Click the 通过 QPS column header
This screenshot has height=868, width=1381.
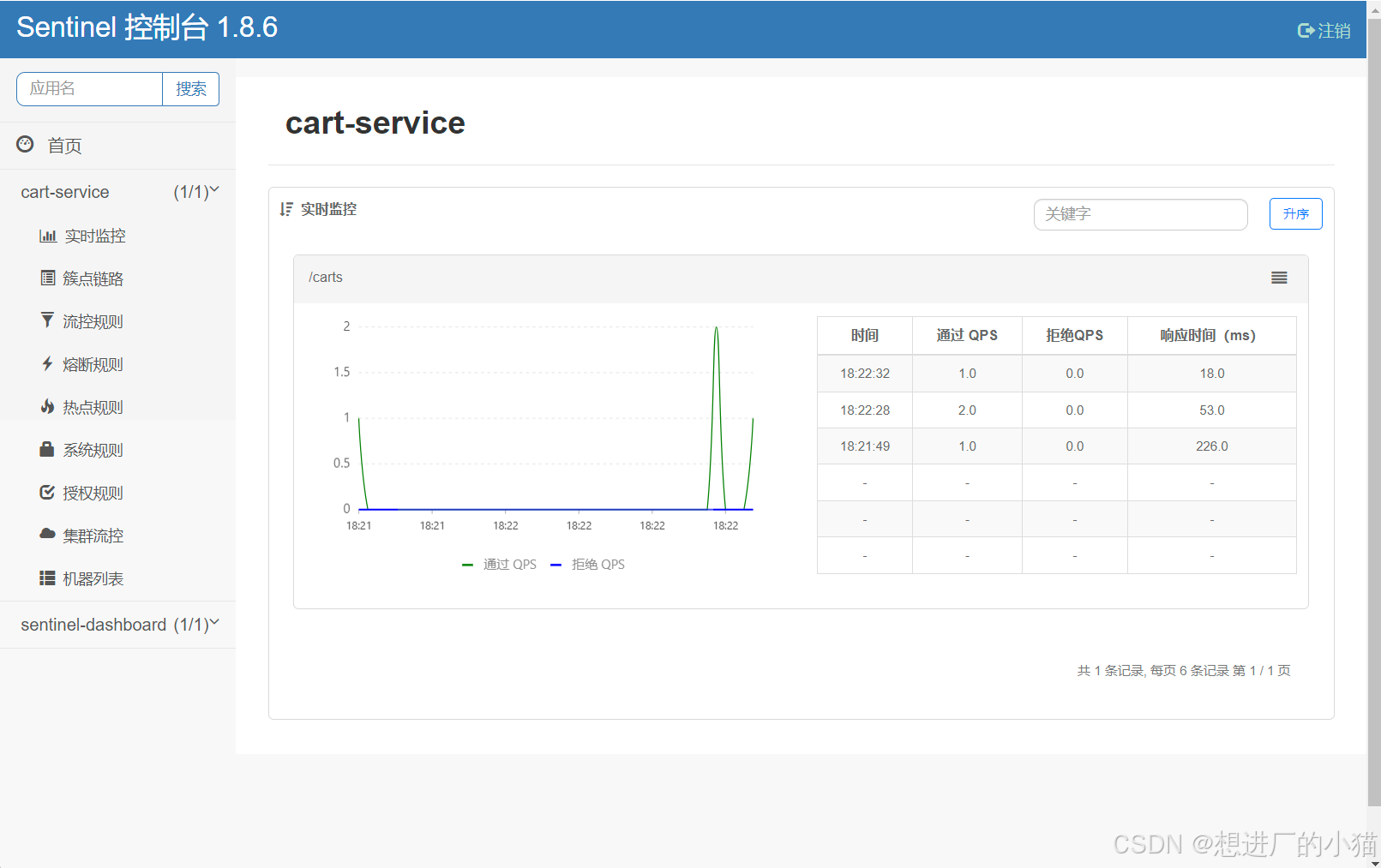point(967,336)
